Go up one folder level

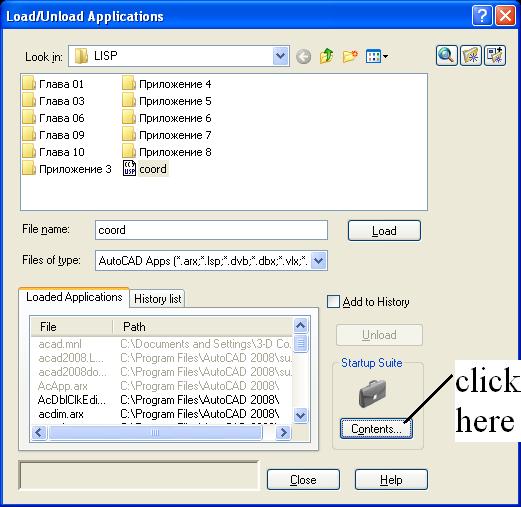click(326, 56)
